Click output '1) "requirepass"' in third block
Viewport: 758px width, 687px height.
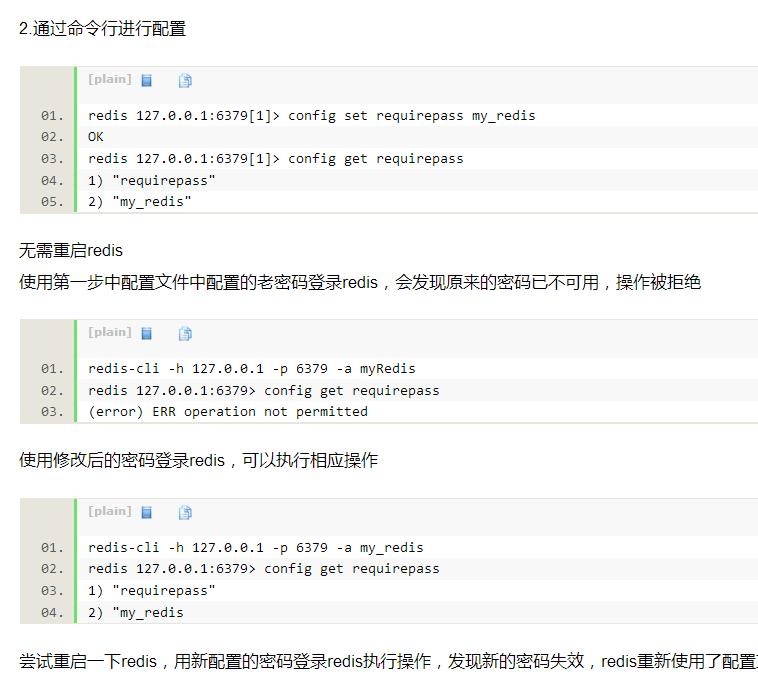click(152, 590)
